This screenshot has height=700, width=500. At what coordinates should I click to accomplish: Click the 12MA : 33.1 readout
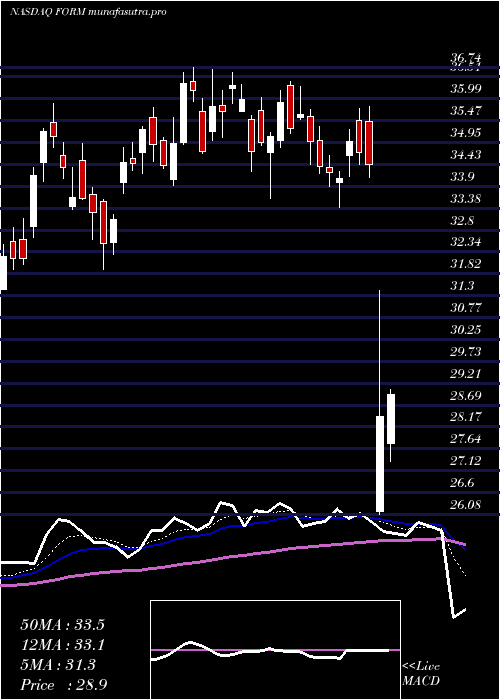62,645
